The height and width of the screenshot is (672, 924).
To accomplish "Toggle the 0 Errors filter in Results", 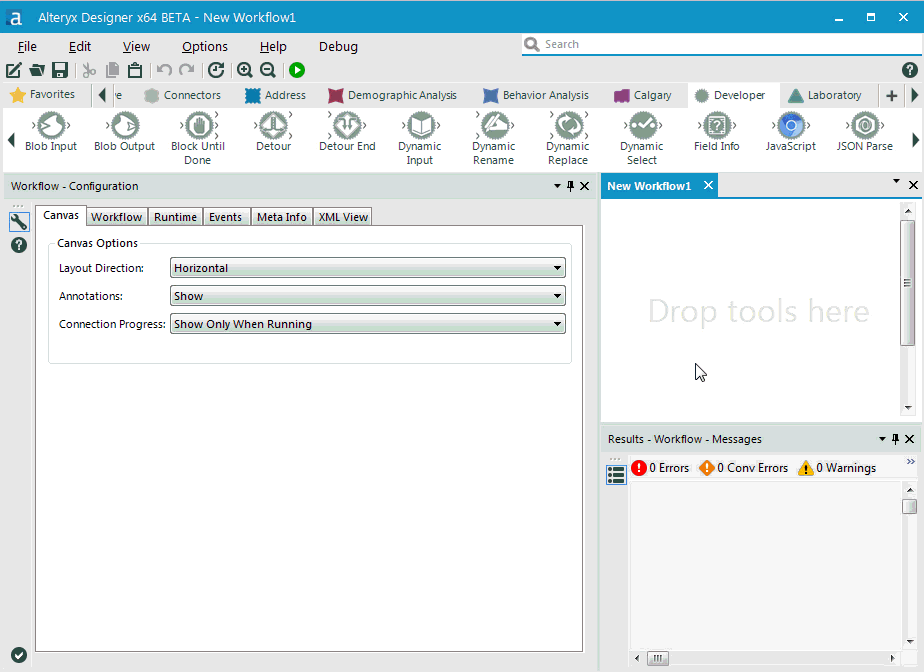I will coord(660,467).
